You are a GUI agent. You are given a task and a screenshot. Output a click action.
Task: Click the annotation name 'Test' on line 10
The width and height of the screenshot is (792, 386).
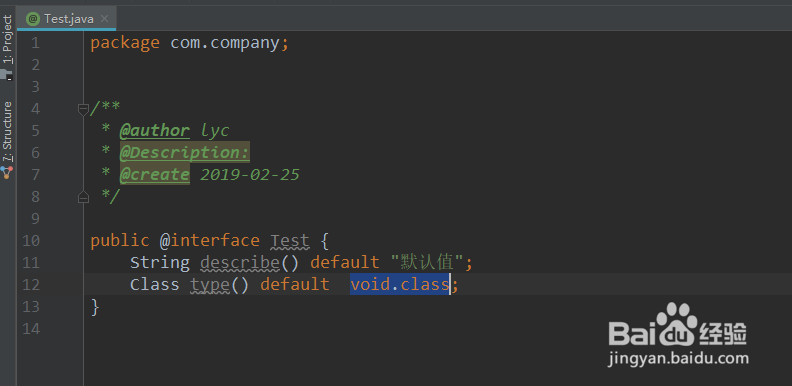[289, 241]
